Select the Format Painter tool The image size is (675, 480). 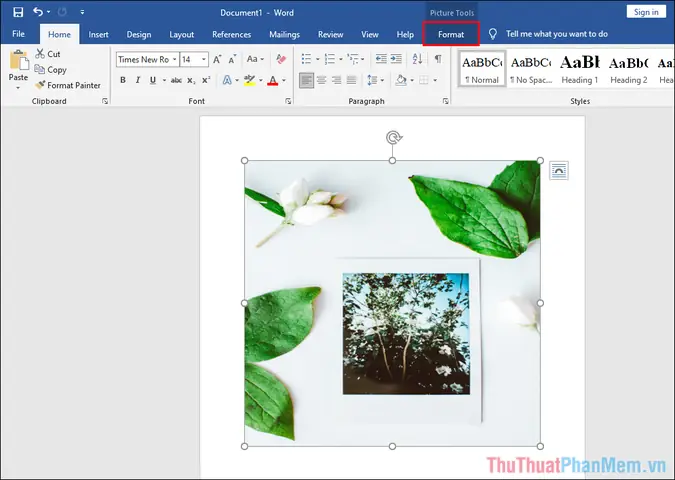pyautogui.click(x=68, y=85)
